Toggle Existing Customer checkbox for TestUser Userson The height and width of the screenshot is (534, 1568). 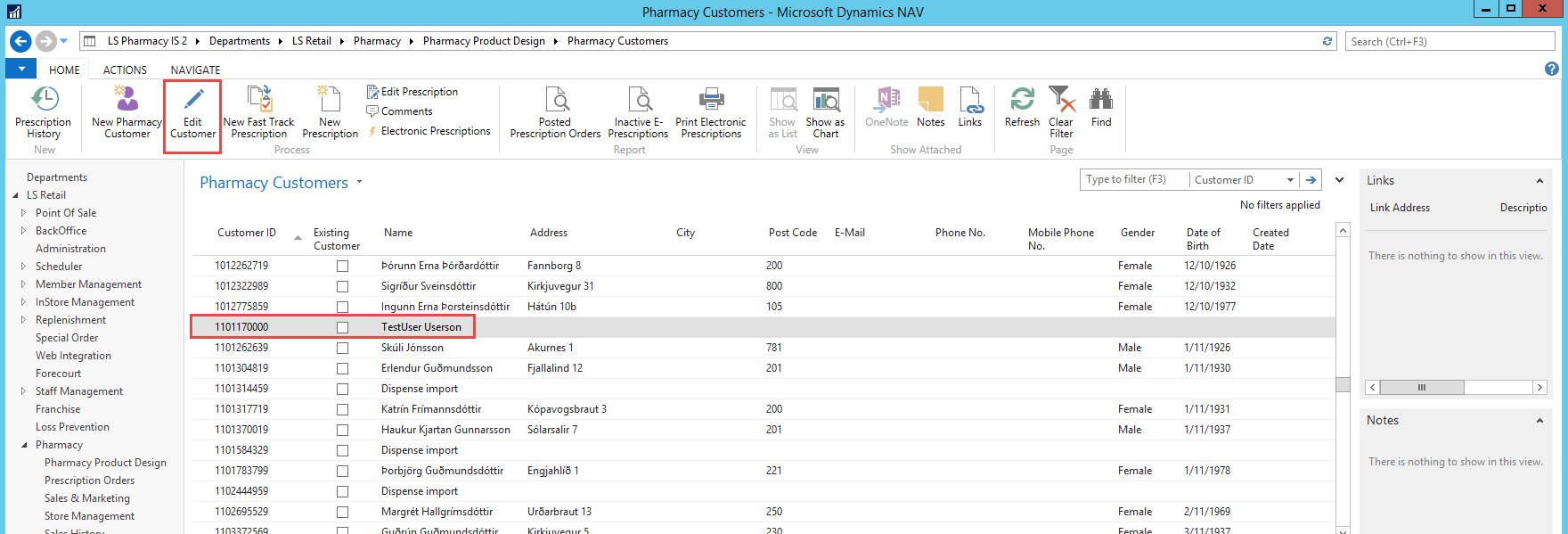coord(342,327)
